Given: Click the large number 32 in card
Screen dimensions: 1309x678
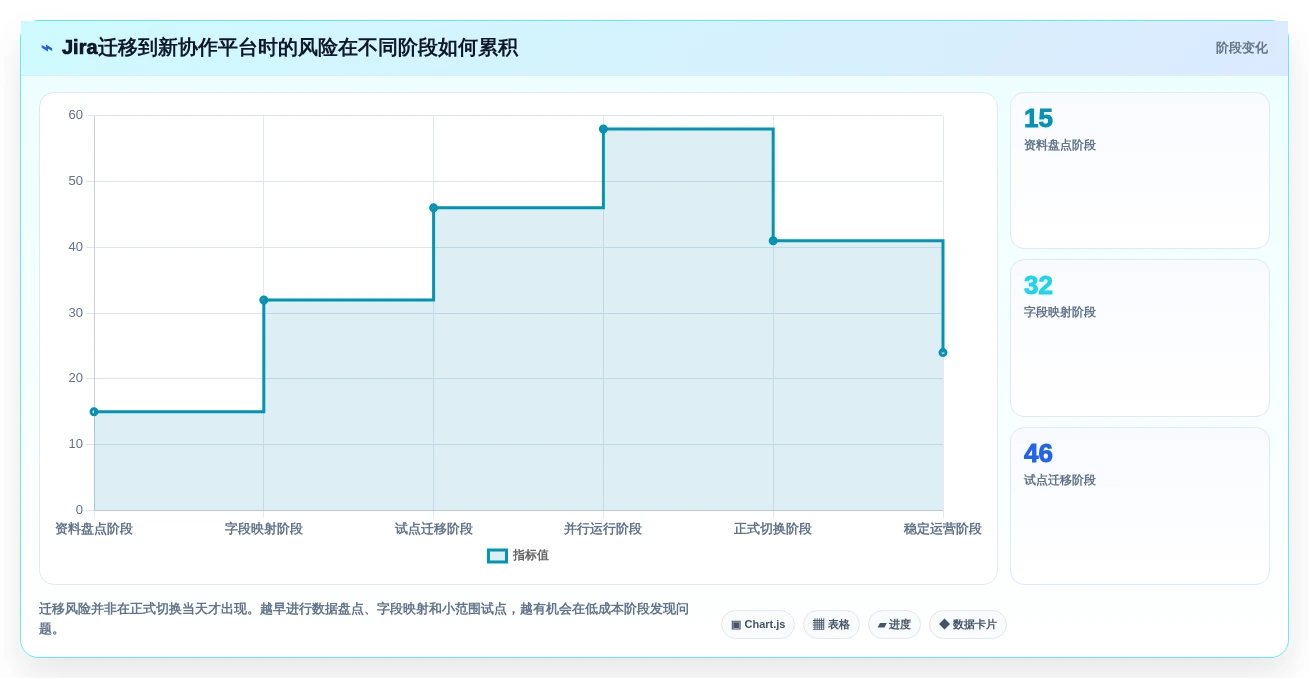Looking at the screenshot, I should click(1038, 286).
